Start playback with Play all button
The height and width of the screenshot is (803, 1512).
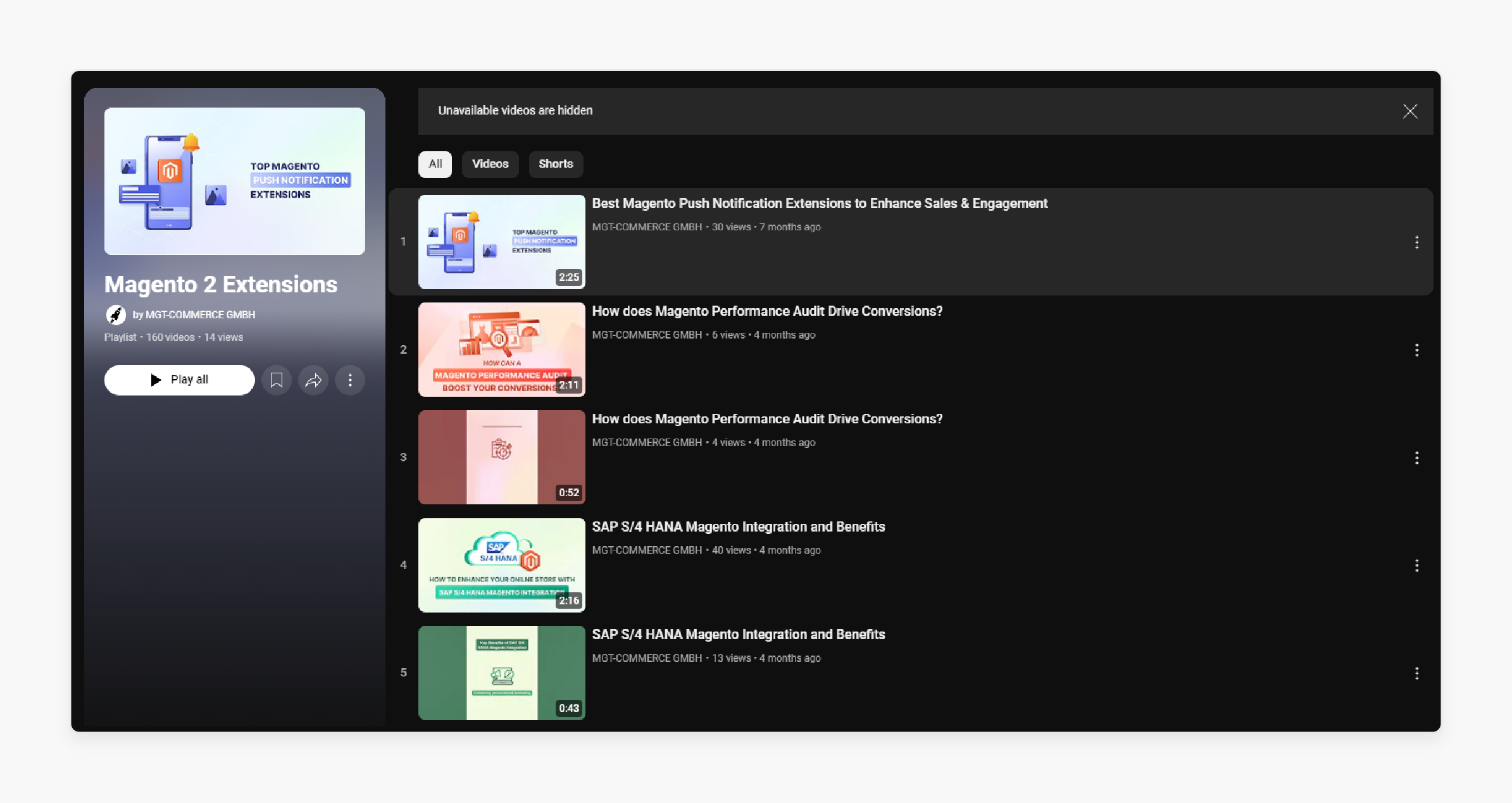point(179,380)
